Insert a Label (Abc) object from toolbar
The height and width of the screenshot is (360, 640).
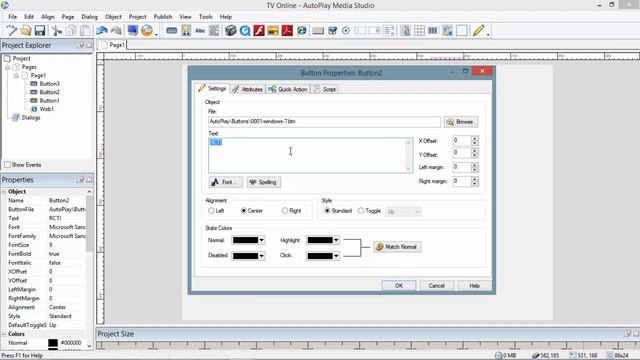(200, 31)
